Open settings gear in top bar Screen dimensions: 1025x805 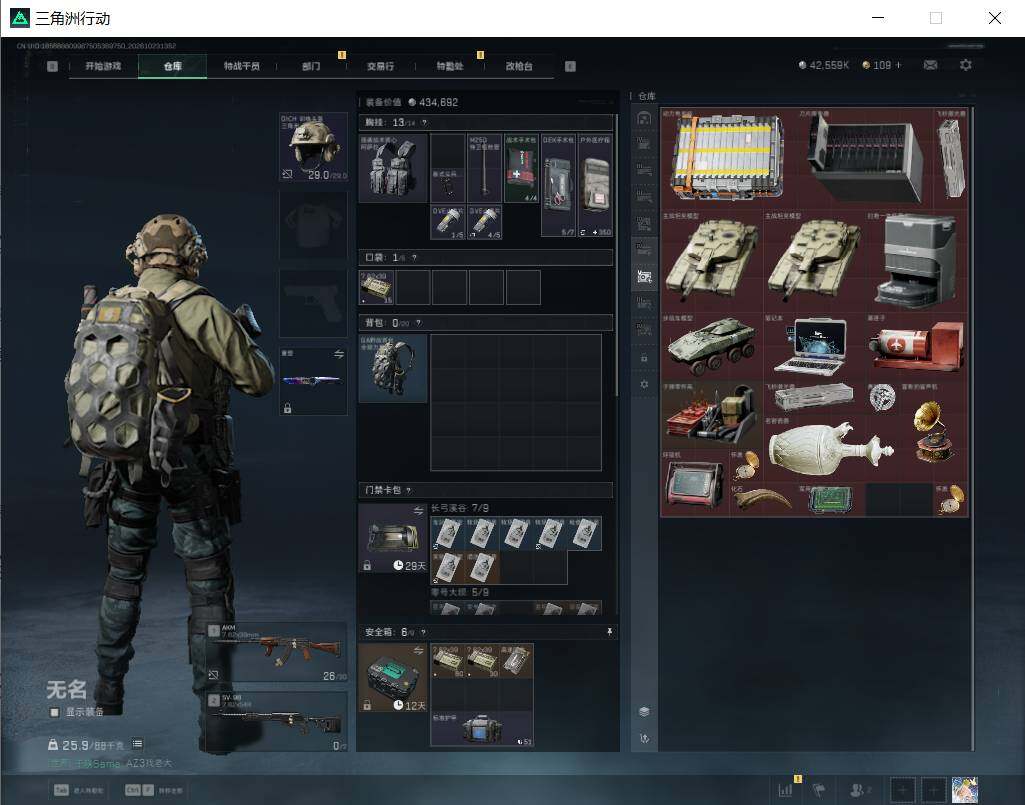pyautogui.click(x=966, y=65)
